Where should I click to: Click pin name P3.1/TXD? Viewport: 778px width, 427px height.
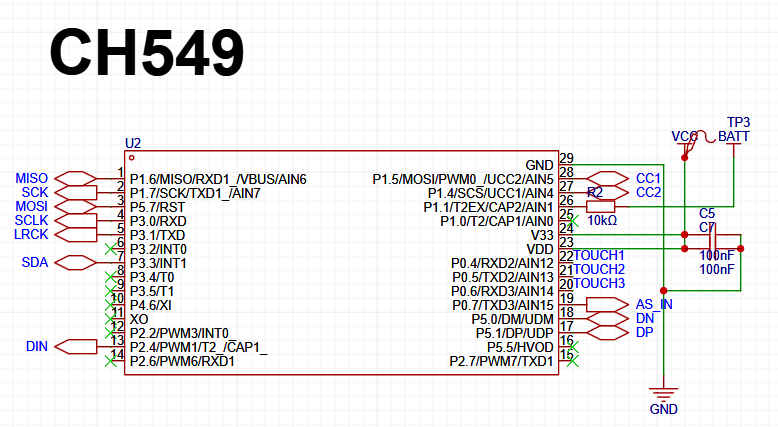coord(157,235)
